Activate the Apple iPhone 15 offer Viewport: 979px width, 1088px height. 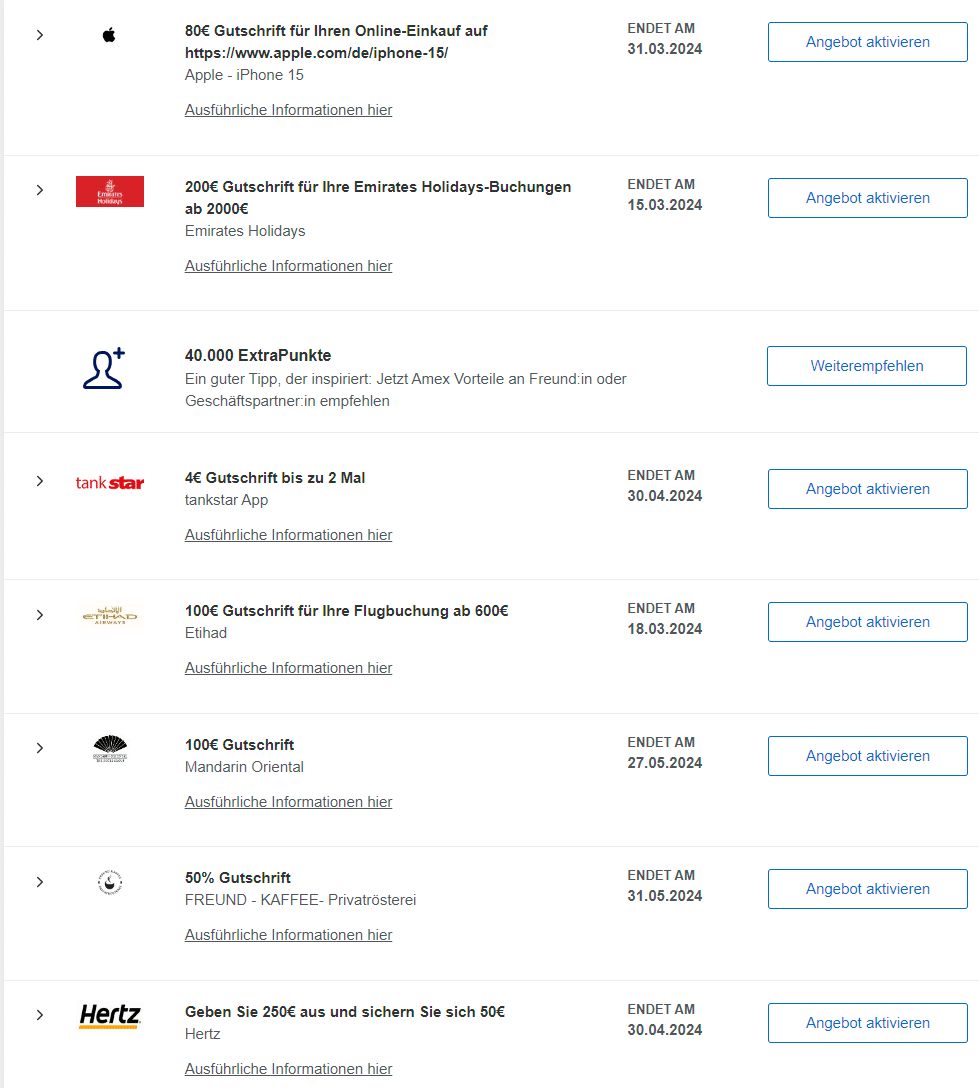[x=867, y=42]
